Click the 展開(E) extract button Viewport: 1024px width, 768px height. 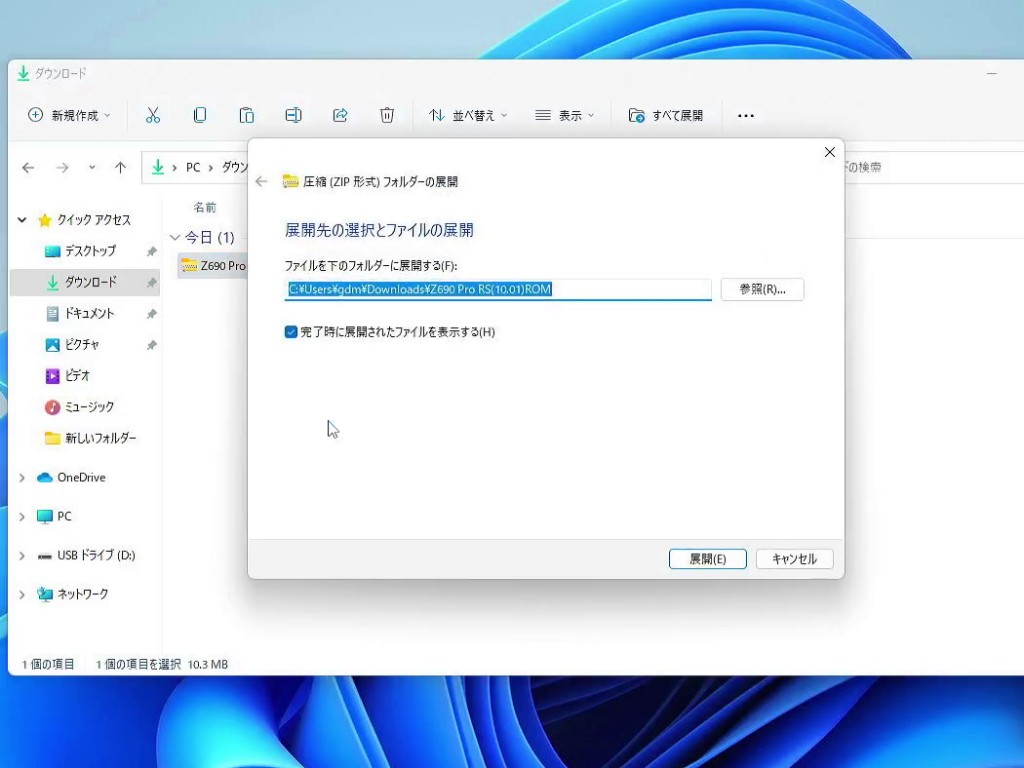[707, 559]
